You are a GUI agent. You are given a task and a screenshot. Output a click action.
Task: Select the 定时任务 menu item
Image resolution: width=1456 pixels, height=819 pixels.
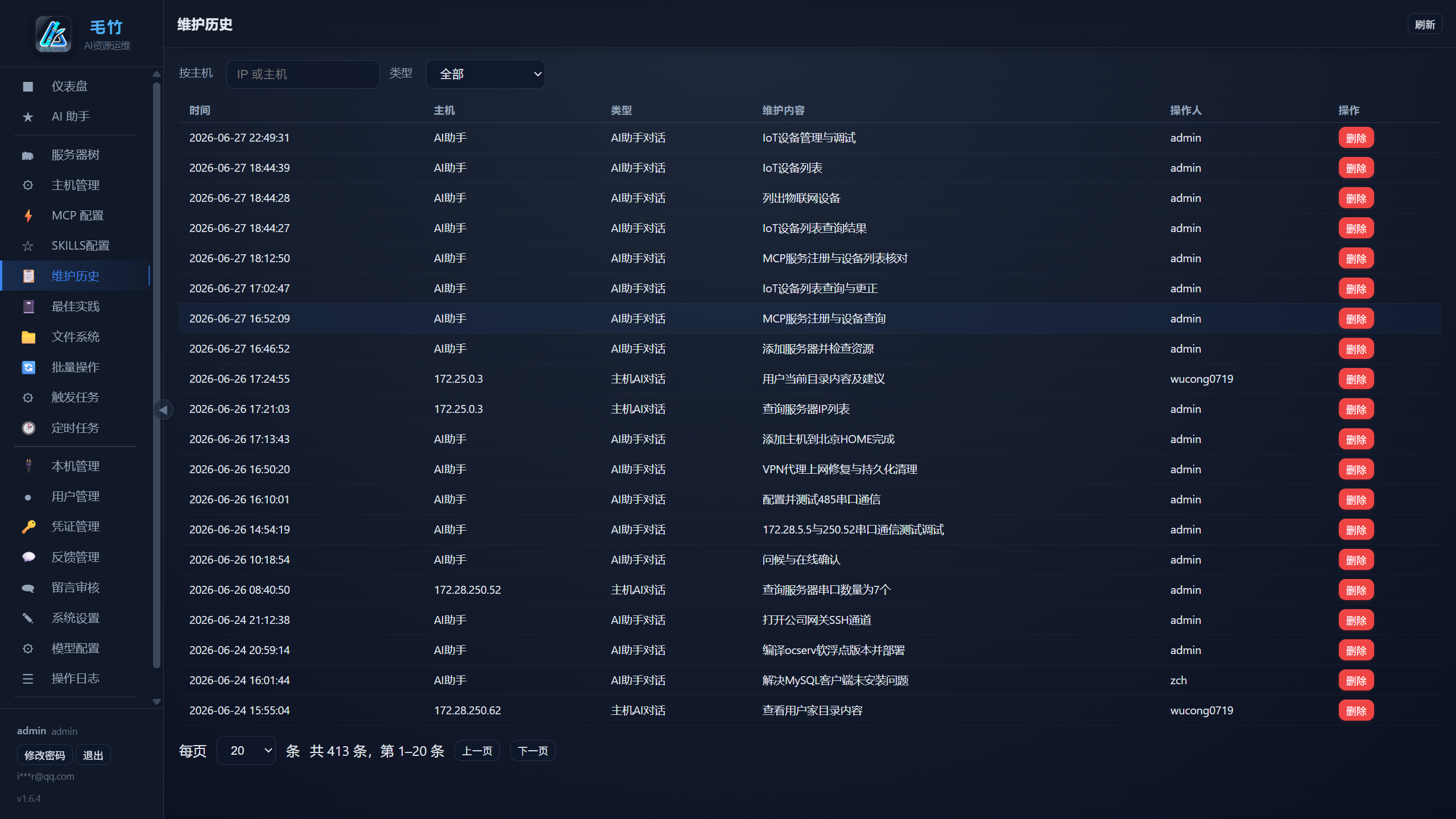(x=75, y=428)
